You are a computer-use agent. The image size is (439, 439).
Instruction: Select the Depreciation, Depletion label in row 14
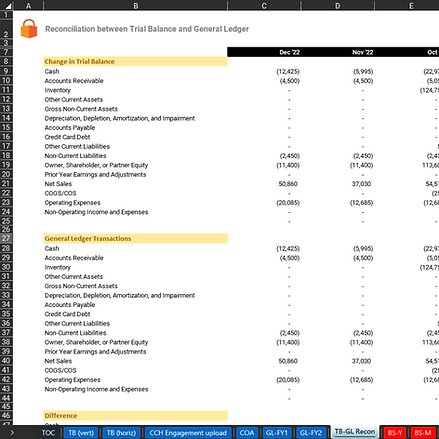click(120, 118)
